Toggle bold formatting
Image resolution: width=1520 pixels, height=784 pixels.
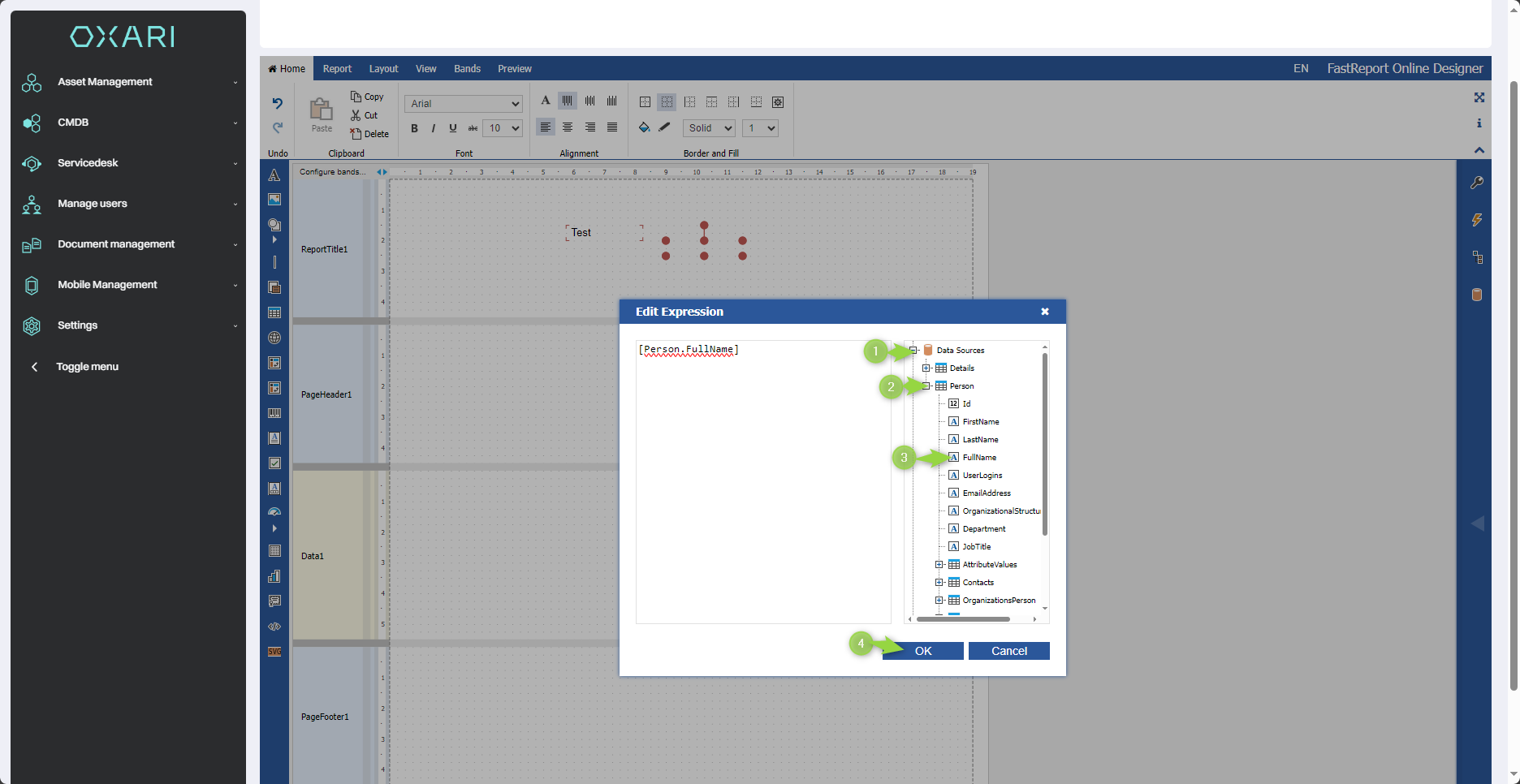click(414, 128)
